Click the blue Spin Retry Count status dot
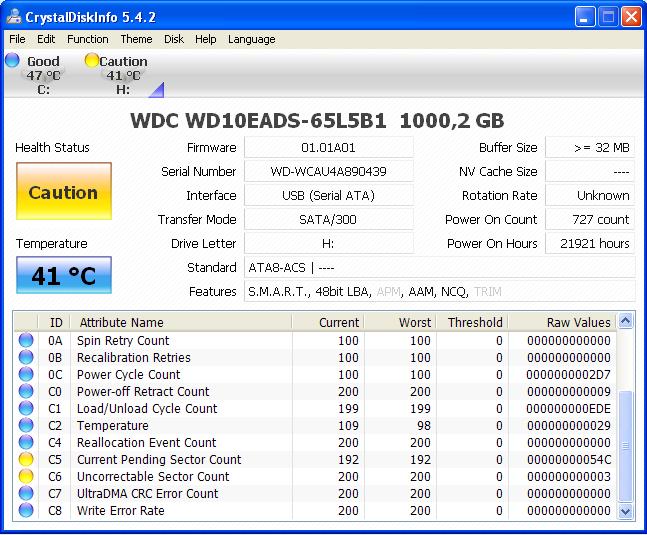The height and width of the screenshot is (535, 647). pyautogui.click(x=26, y=341)
